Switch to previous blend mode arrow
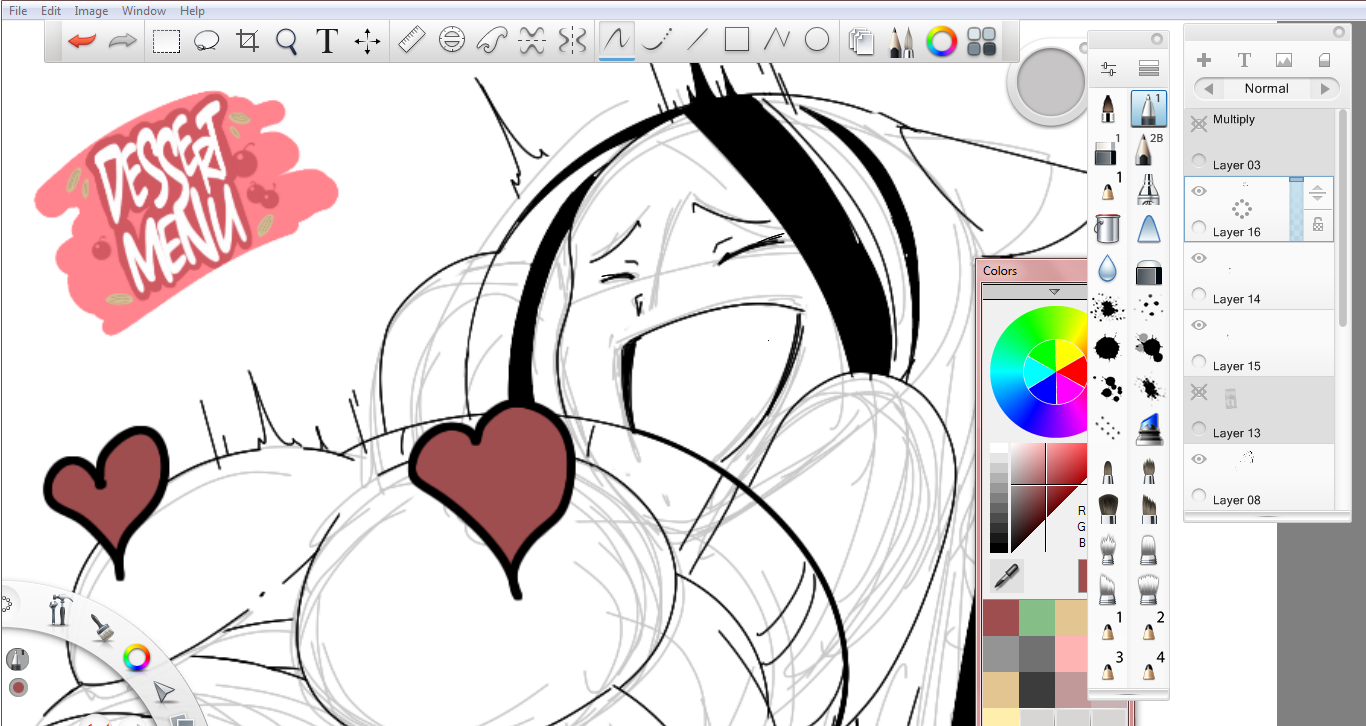This screenshot has width=1366, height=726. pyautogui.click(x=1208, y=88)
